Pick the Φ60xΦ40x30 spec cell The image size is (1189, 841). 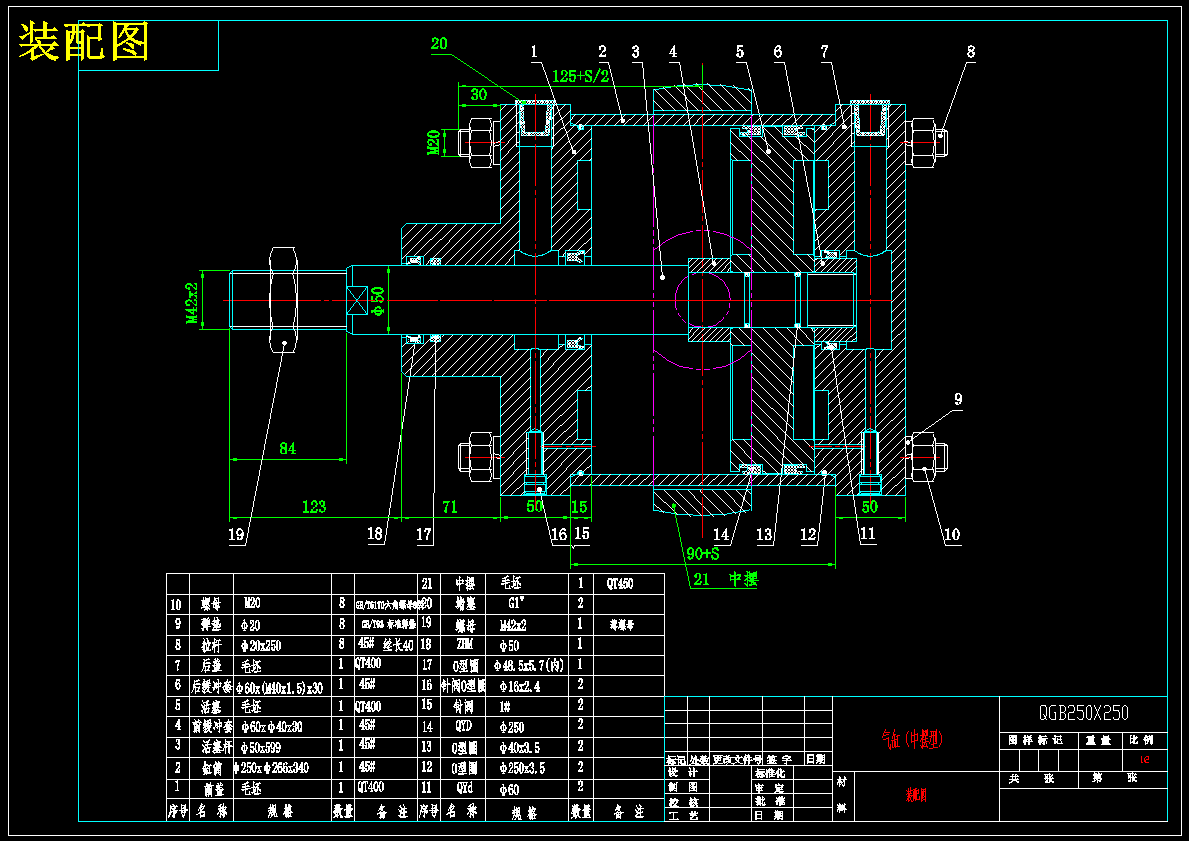pos(271,726)
